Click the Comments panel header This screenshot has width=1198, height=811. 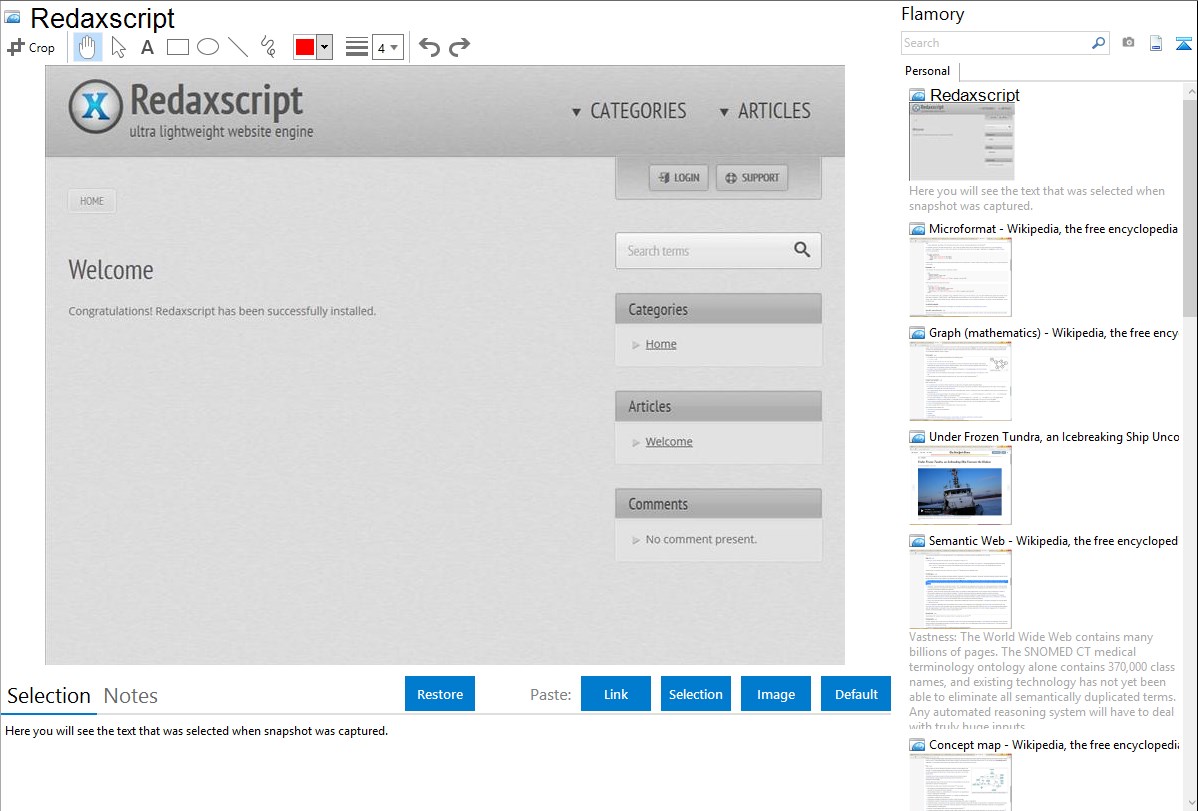click(718, 504)
